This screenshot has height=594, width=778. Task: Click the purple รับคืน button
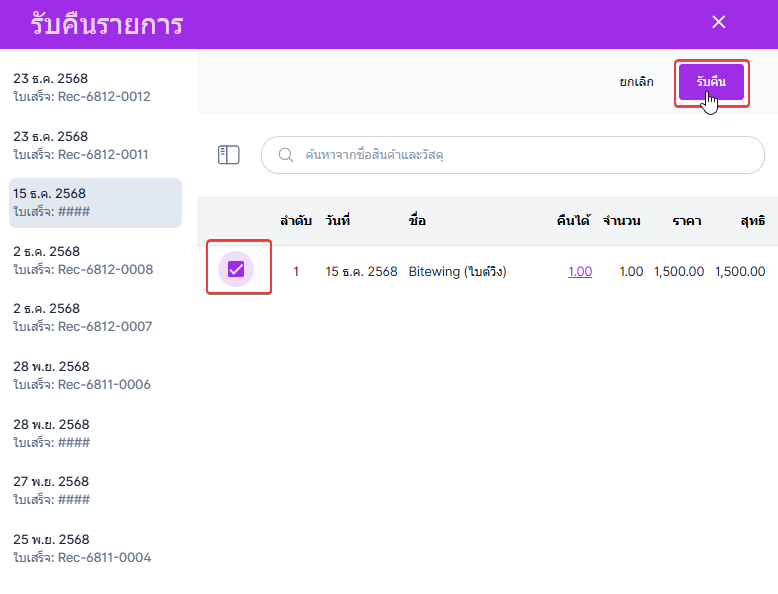711,82
